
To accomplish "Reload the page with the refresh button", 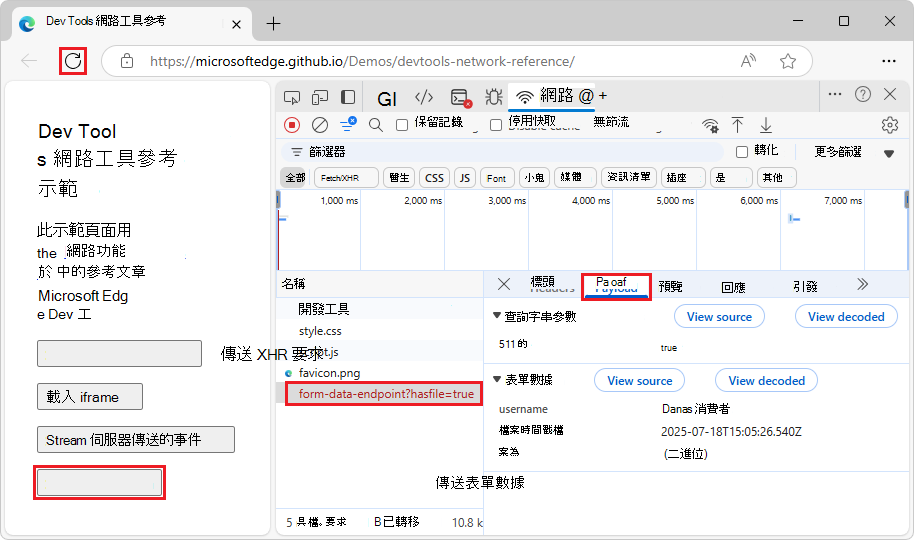I will 73,61.
